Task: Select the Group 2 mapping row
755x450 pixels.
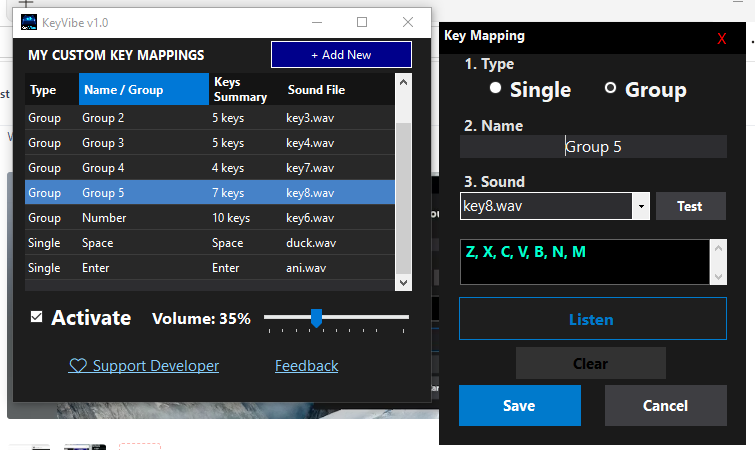Action: coord(209,118)
